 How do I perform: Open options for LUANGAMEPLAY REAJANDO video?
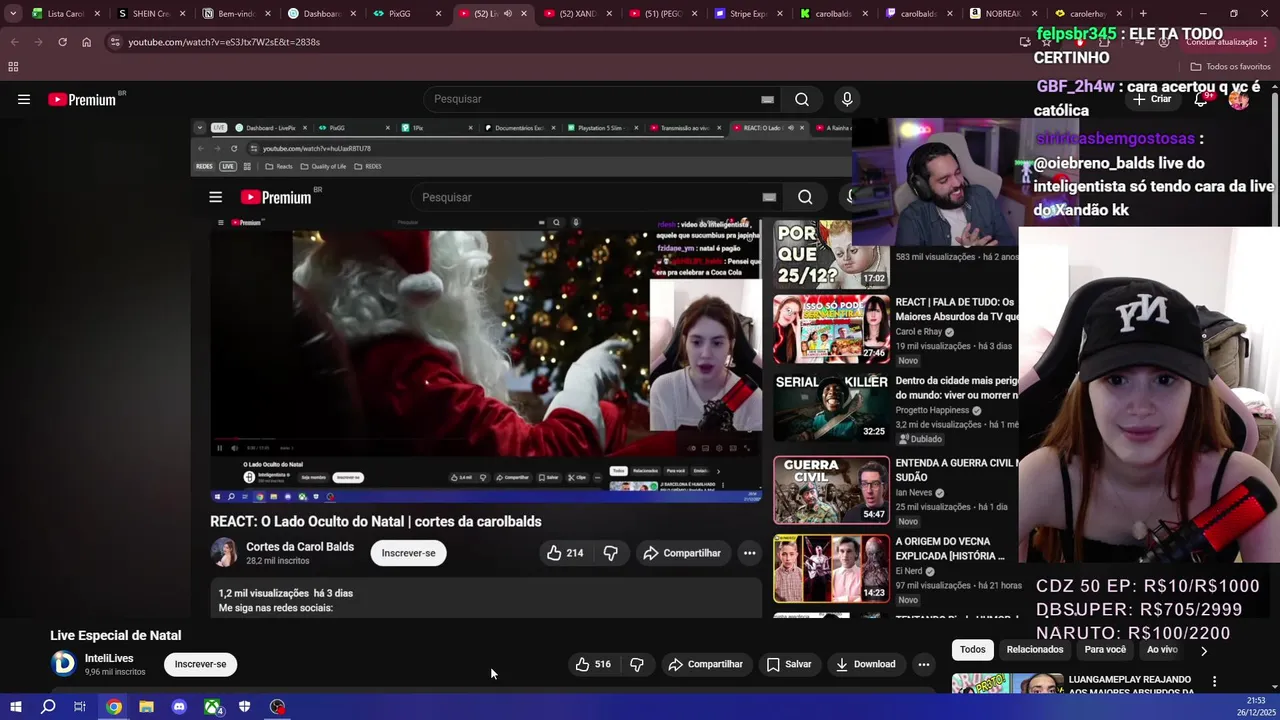point(1214,682)
